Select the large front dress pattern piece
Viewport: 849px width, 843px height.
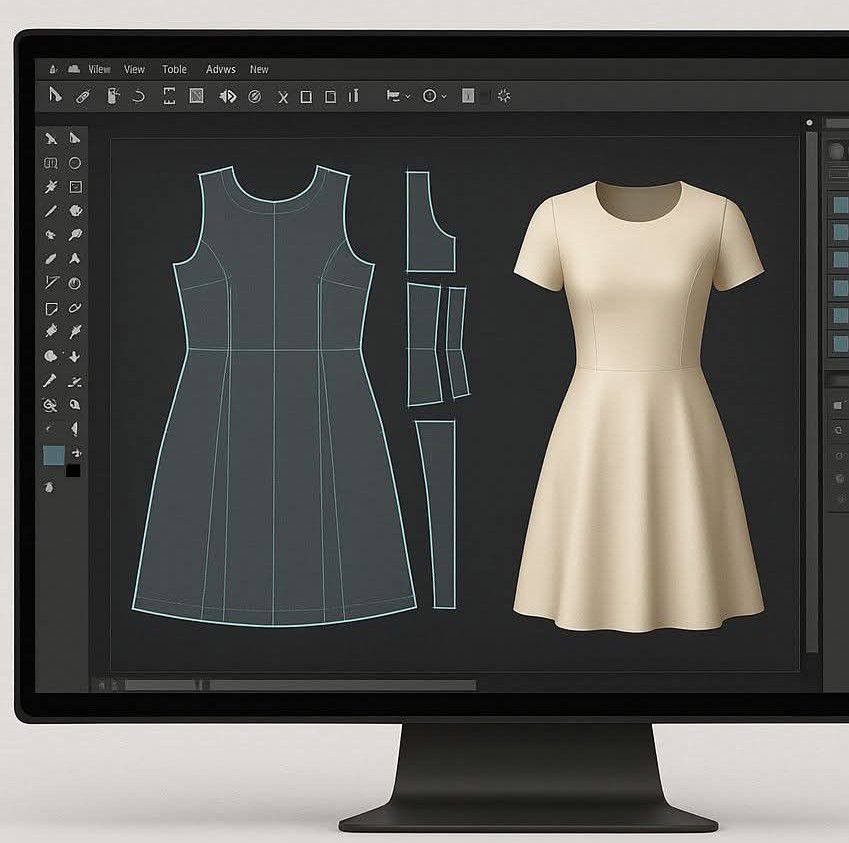(274, 395)
